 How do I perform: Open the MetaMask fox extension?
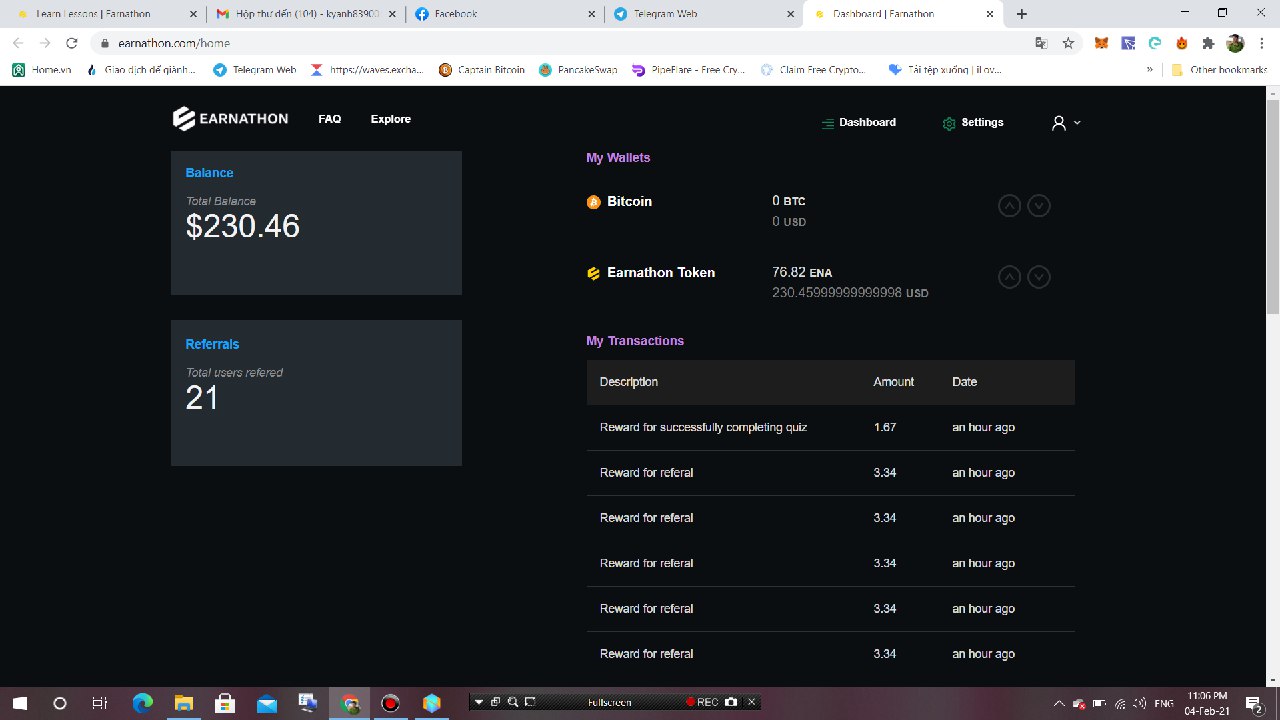1101,43
